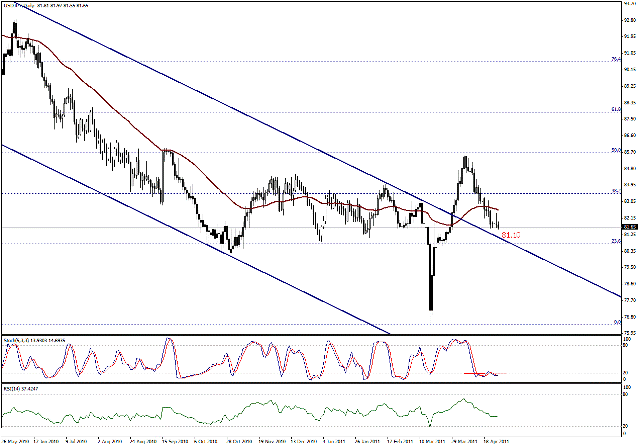Click the date axis at the chart bottom

300,439
